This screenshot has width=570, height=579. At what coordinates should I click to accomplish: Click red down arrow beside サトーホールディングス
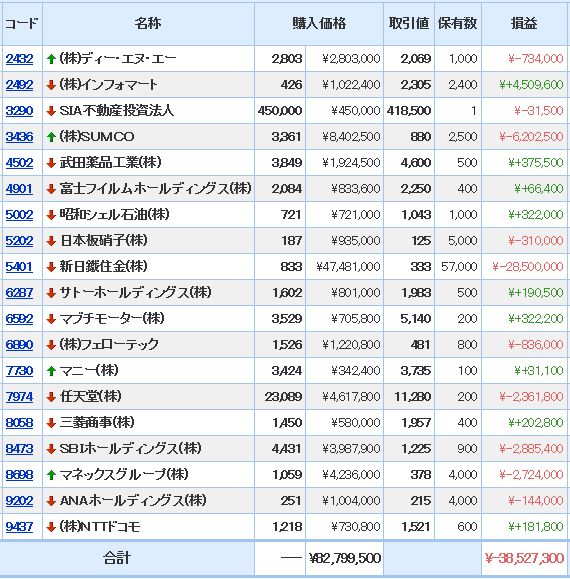click(x=51, y=293)
